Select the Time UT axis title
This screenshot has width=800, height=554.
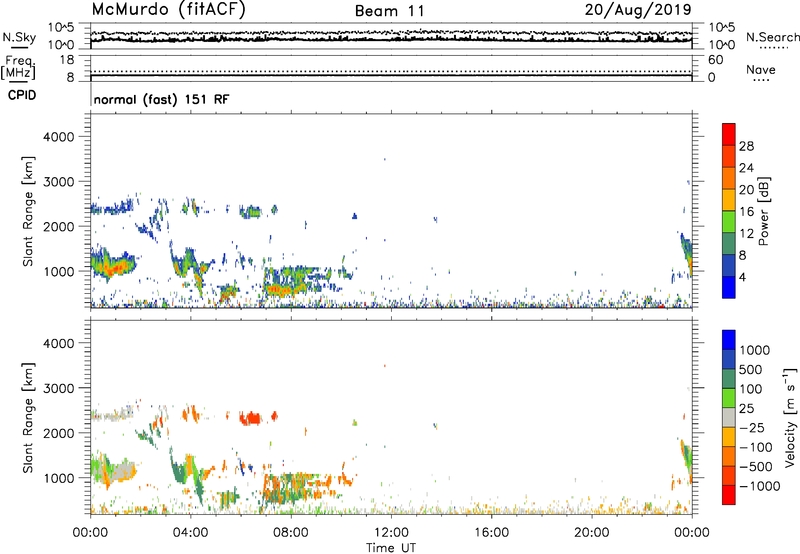[391, 548]
